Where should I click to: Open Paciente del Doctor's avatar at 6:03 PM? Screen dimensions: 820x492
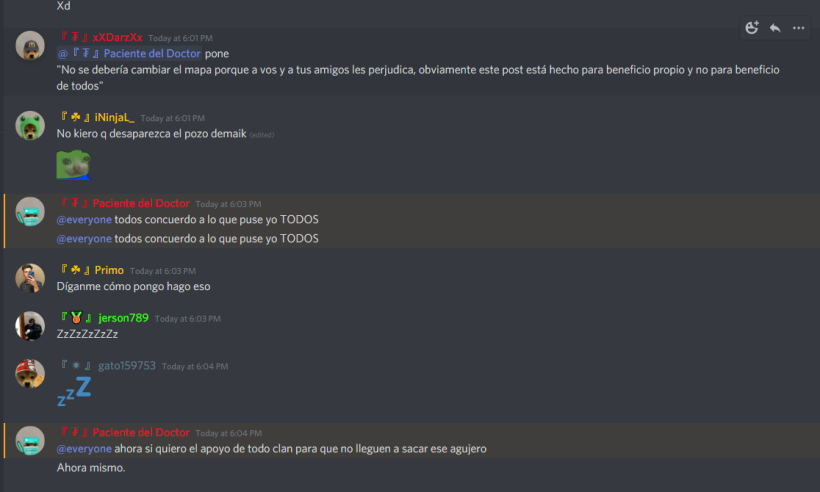tap(30, 211)
